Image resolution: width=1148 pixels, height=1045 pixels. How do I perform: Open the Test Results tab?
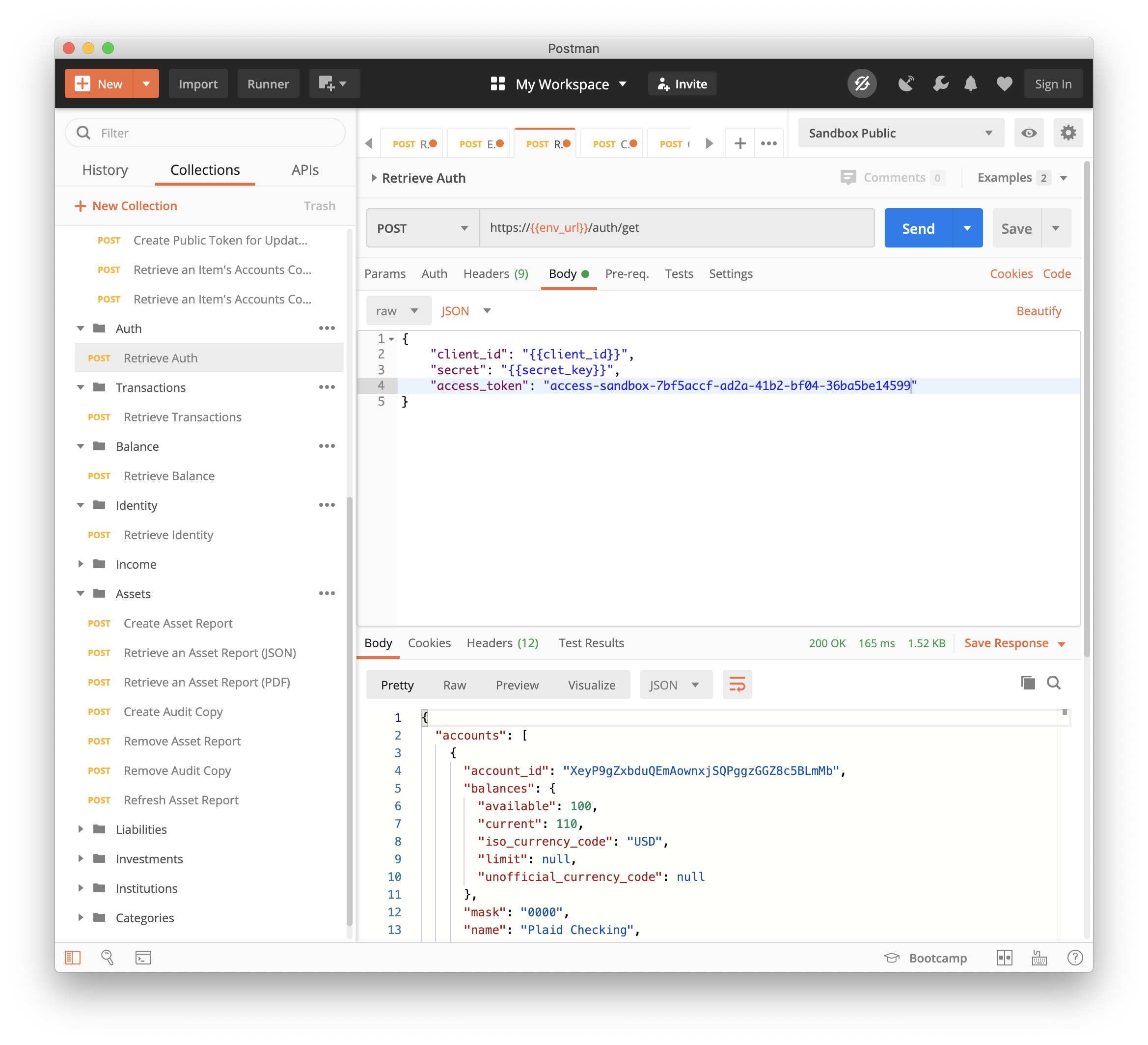[591, 643]
